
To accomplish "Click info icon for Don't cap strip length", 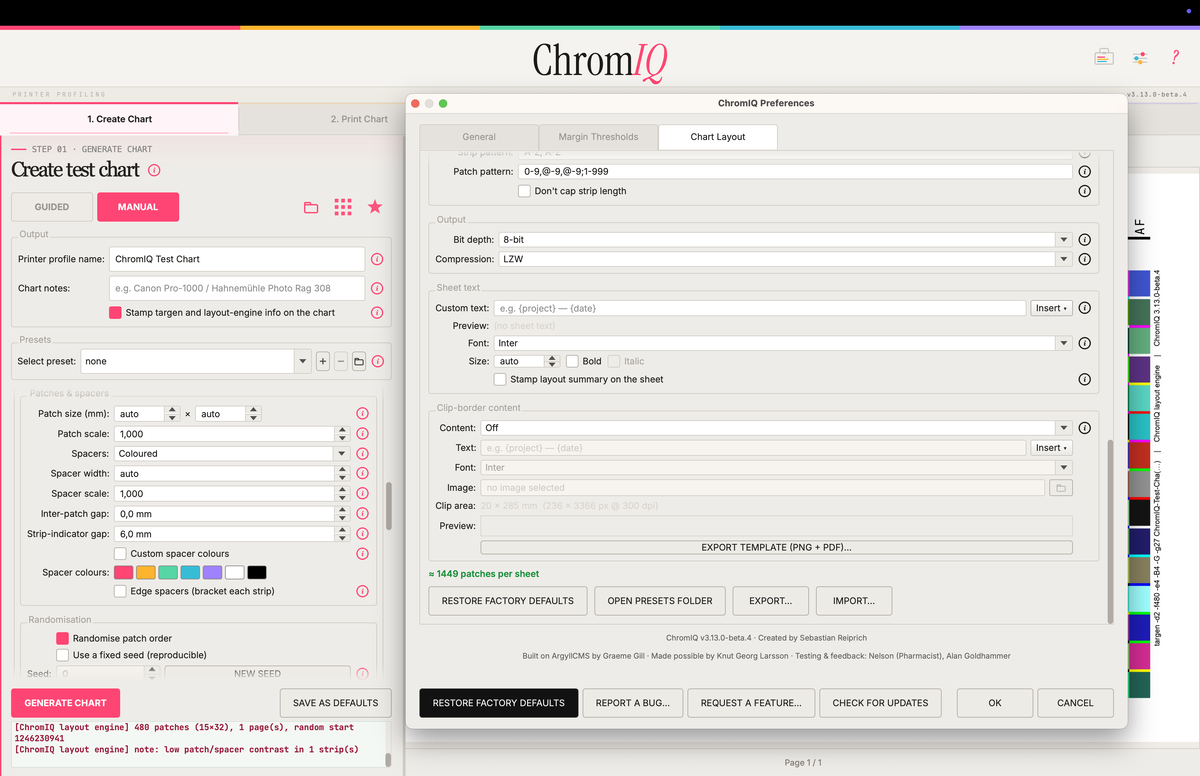I will [1084, 191].
